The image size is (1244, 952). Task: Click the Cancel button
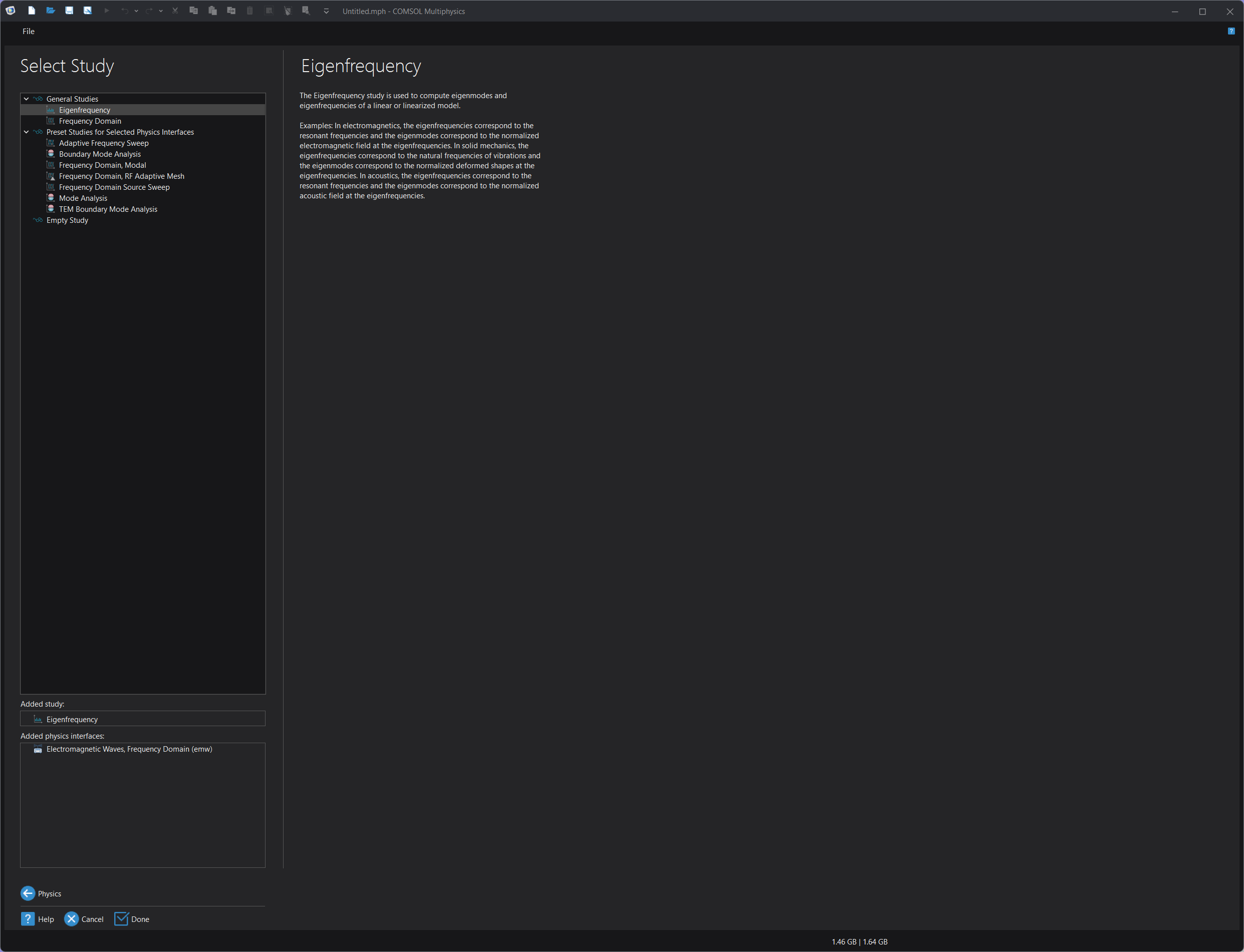tap(84, 919)
